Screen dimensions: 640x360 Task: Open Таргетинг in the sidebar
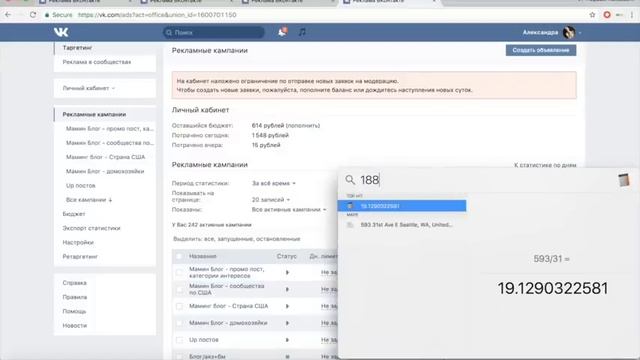pos(77,48)
